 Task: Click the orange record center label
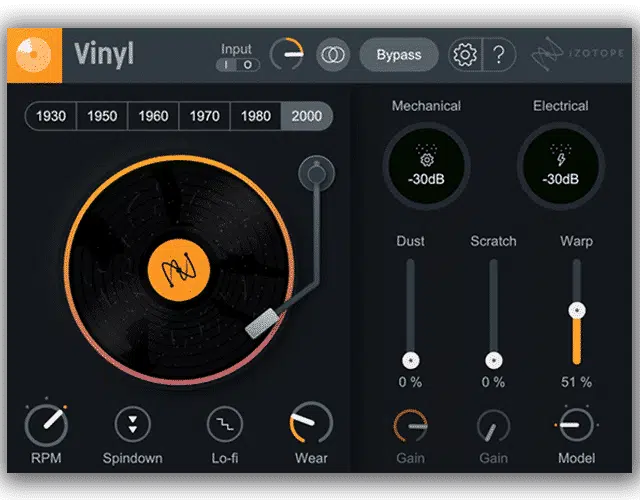pyautogui.click(x=179, y=270)
